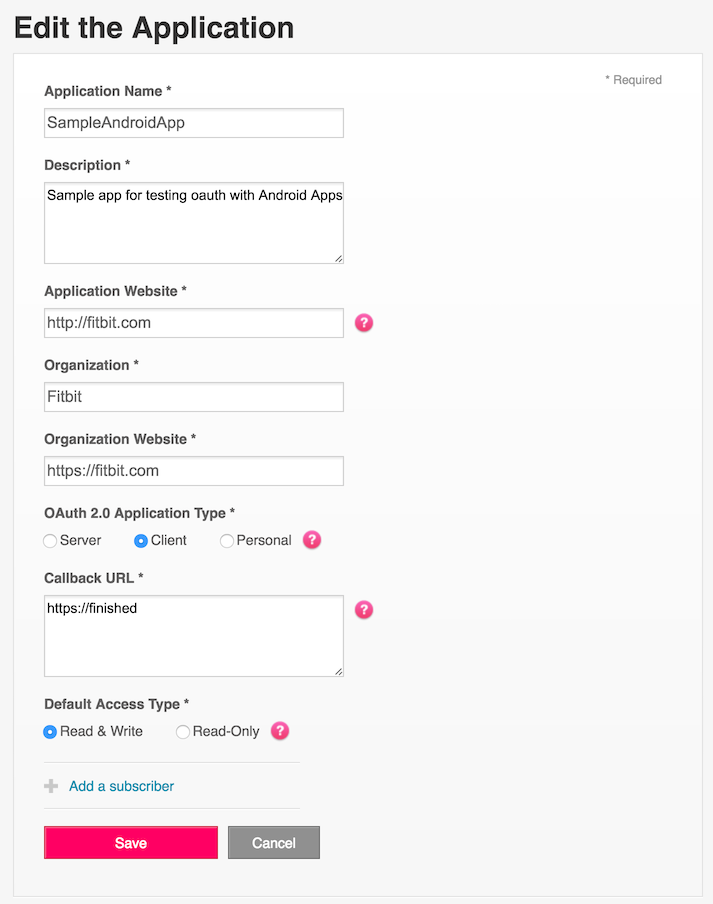Screen dimensions: 713x904
Task: Select the Client application type
Action: 140,540
